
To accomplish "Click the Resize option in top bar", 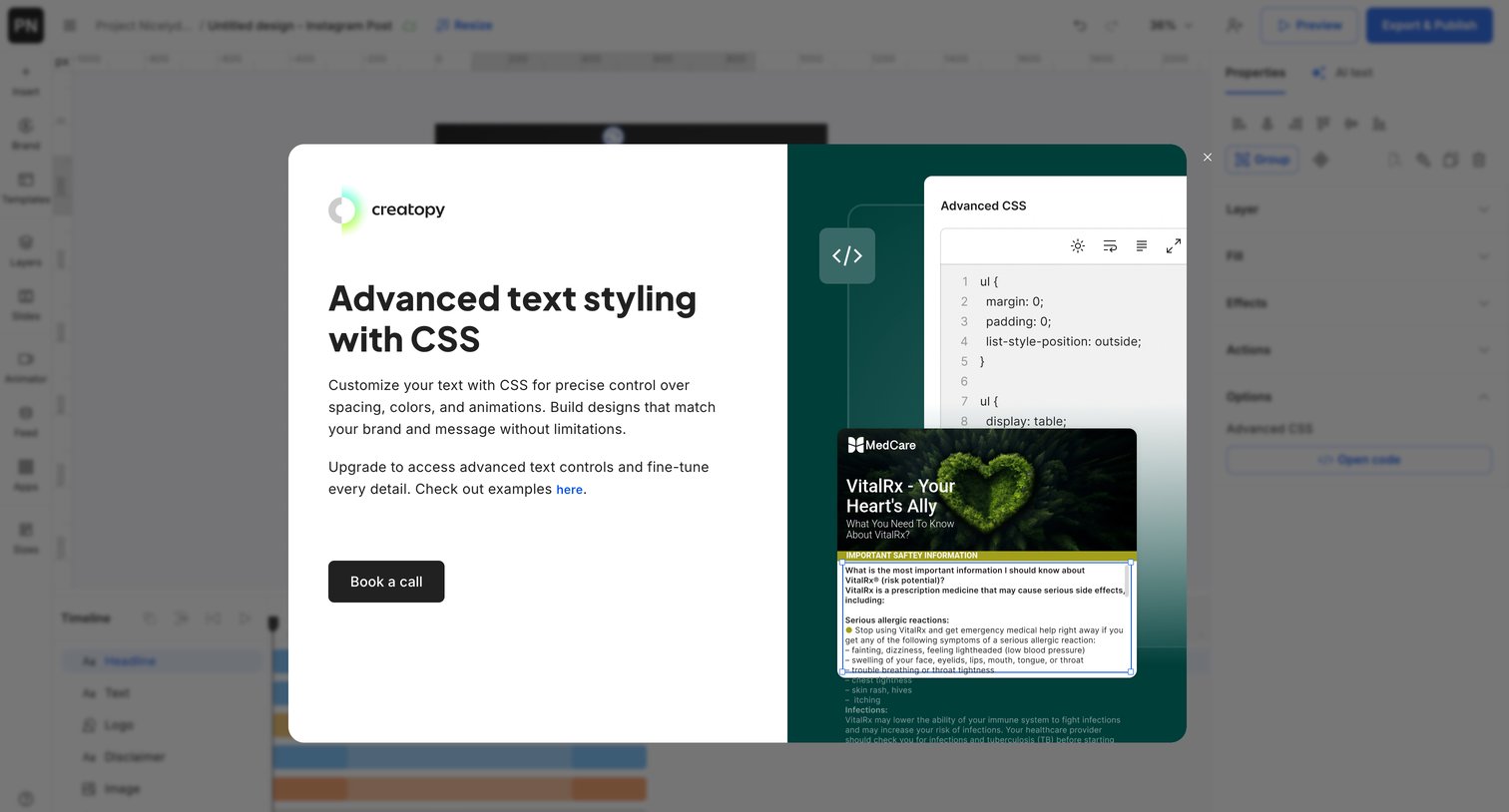I will 464,25.
